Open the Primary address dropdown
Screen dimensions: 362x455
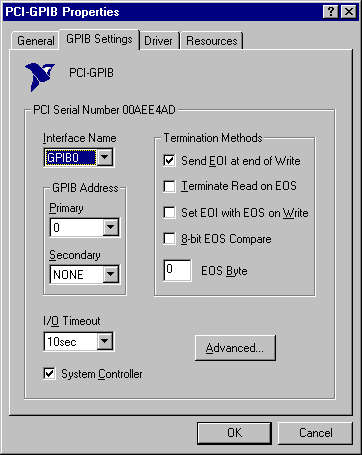click(111, 227)
